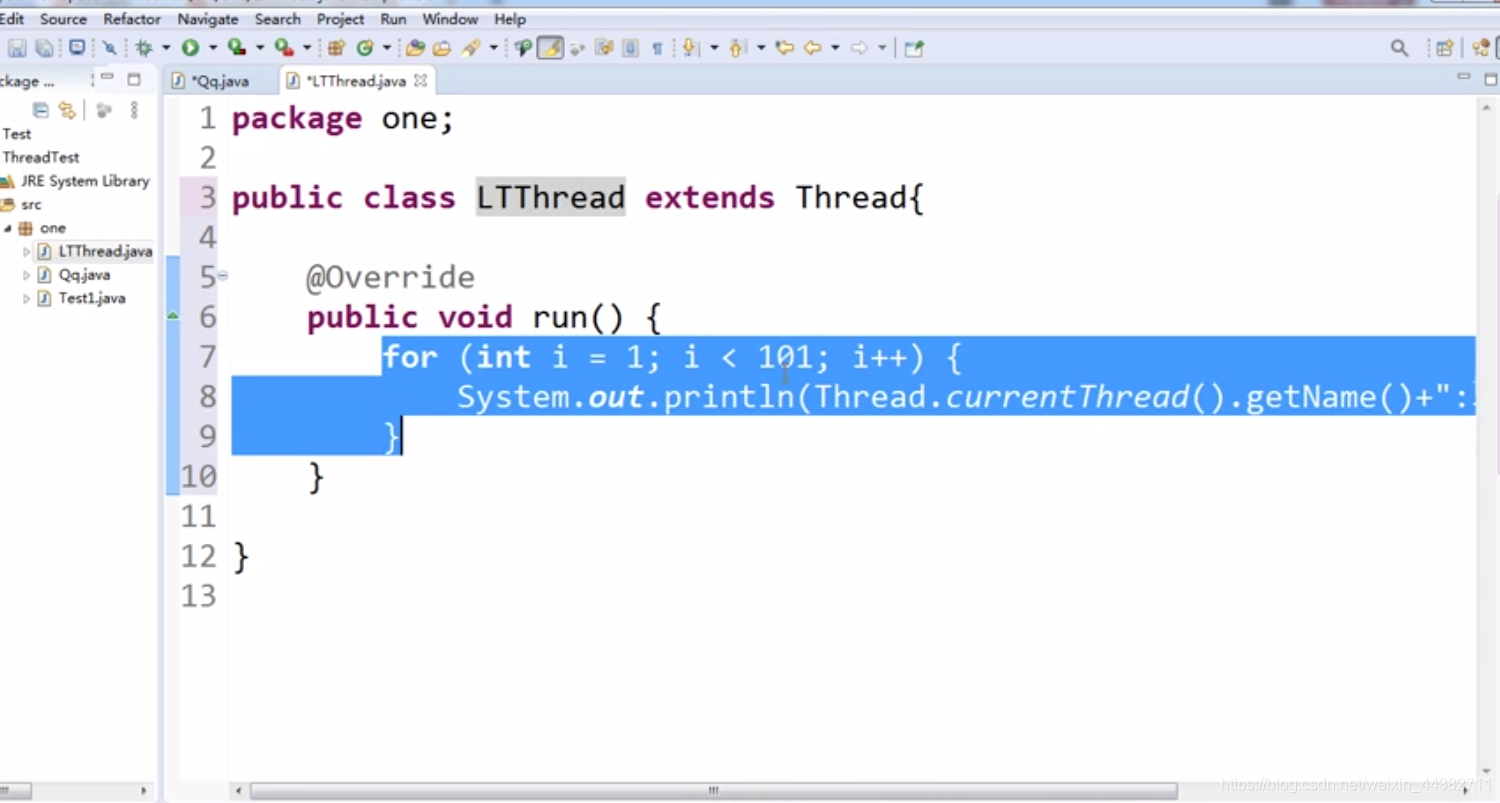Click Collapse All in Package Explorer
This screenshot has height=803, width=1500.
pyautogui.click(x=41, y=110)
